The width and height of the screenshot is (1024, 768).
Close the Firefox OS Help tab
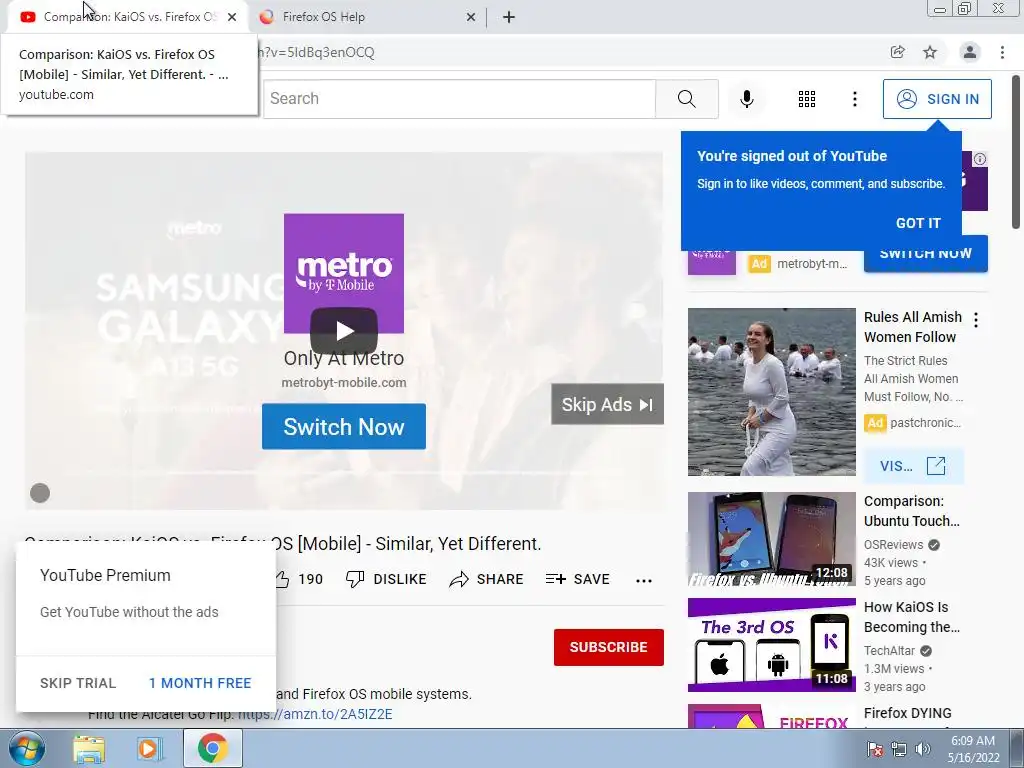click(x=470, y=17)
